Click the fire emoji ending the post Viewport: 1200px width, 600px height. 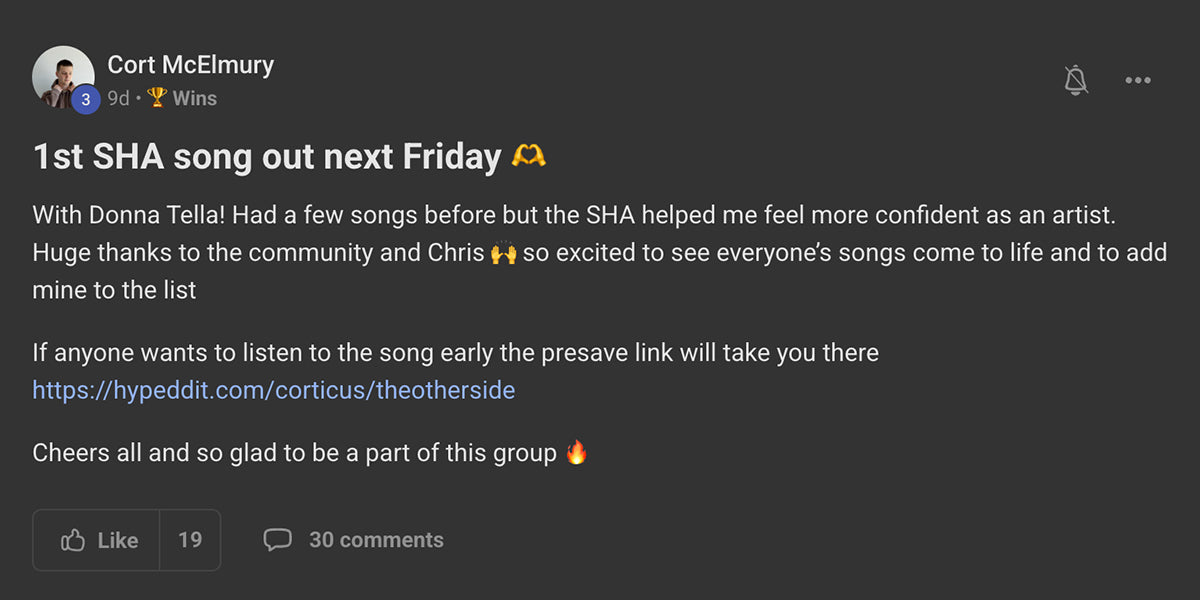click(x=576, y=453)
